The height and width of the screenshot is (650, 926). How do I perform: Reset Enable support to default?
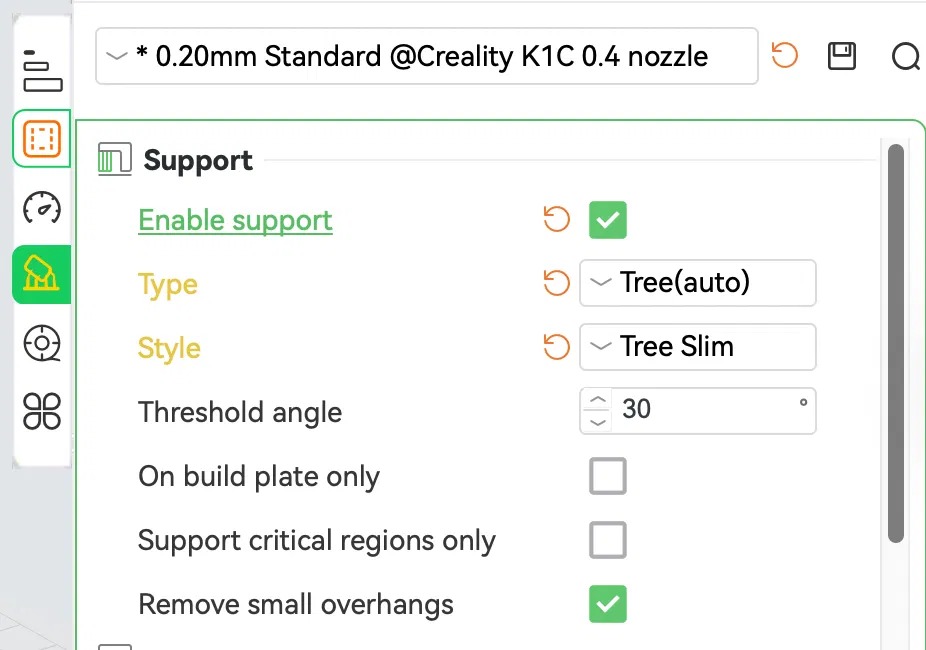[x=556, y=219]
